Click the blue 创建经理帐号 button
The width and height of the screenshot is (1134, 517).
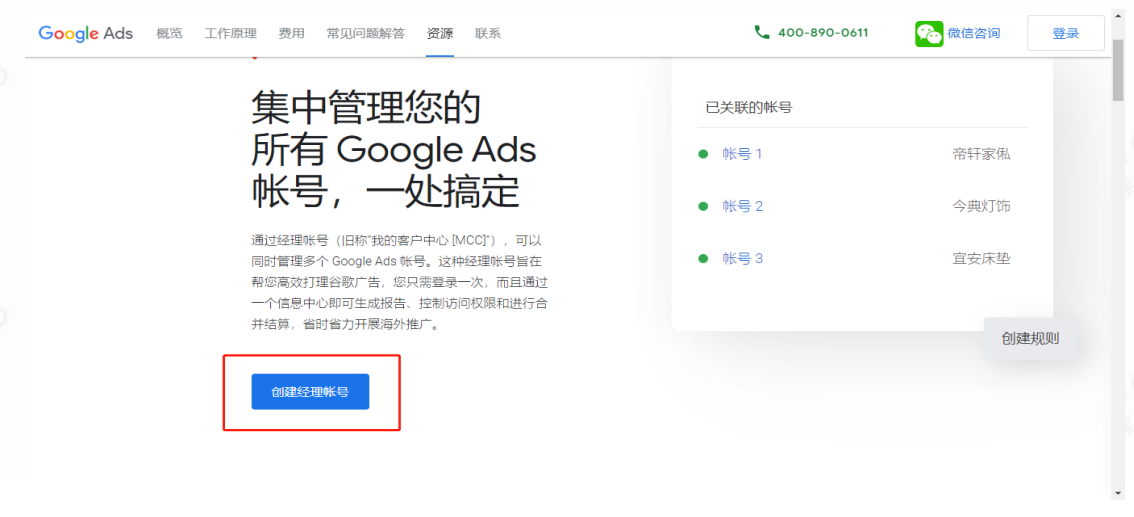coord(310,392)
